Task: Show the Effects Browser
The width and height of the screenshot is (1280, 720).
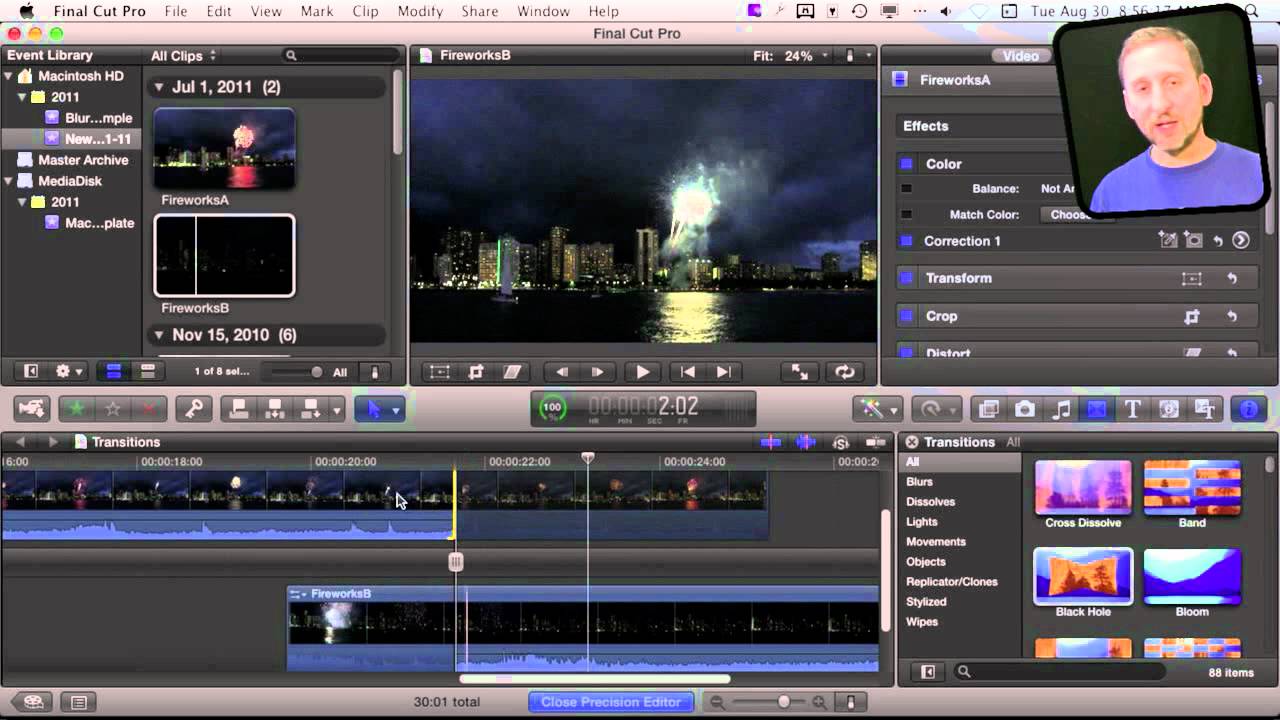Action: tap(989, 409)
